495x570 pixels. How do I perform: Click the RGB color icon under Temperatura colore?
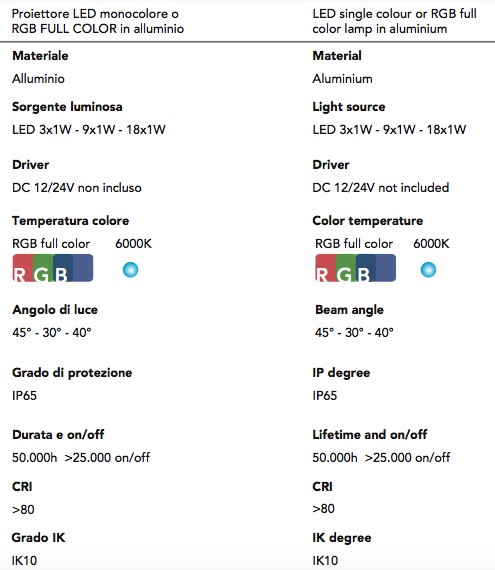(53, 268)
